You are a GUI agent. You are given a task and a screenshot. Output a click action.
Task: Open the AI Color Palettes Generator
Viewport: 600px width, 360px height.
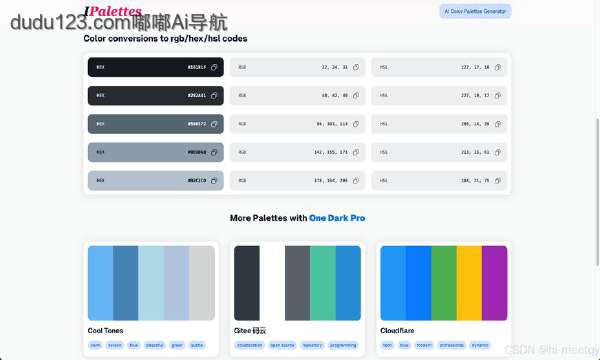pyautogui.click(x=475, y=11)
